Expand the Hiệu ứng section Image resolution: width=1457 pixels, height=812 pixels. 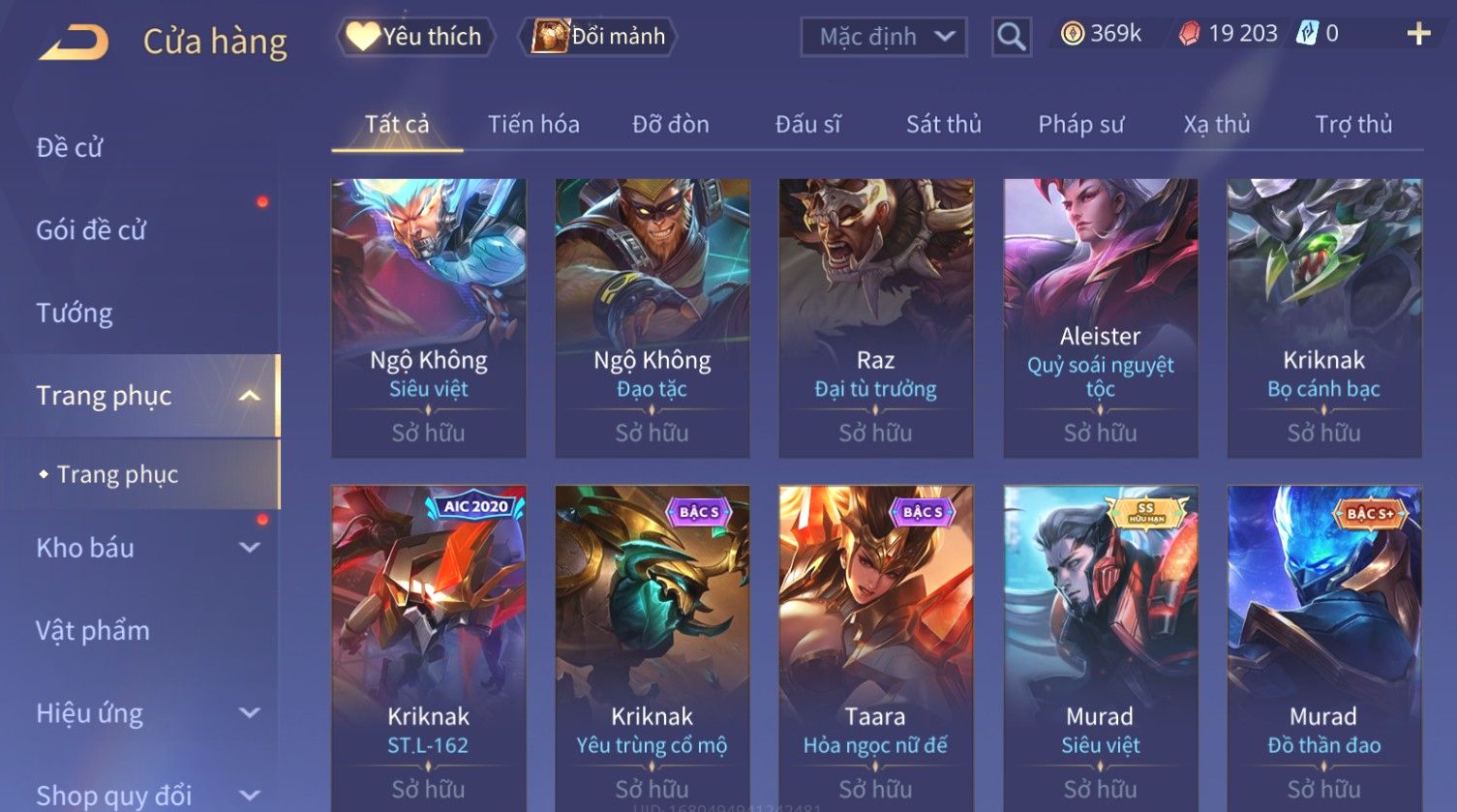pos(250,713)
